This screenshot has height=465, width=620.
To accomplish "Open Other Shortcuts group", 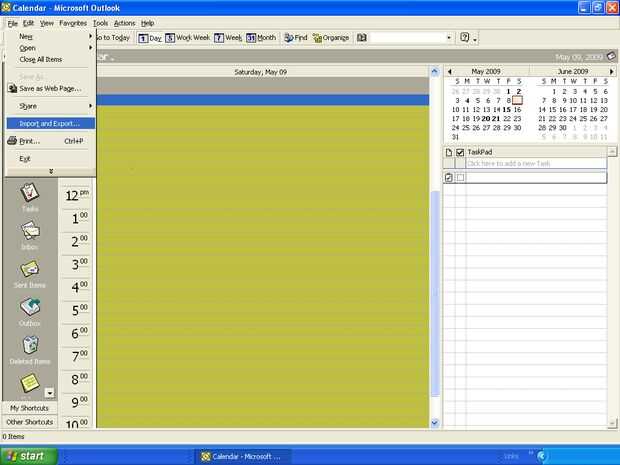I will tap(30, 422).
